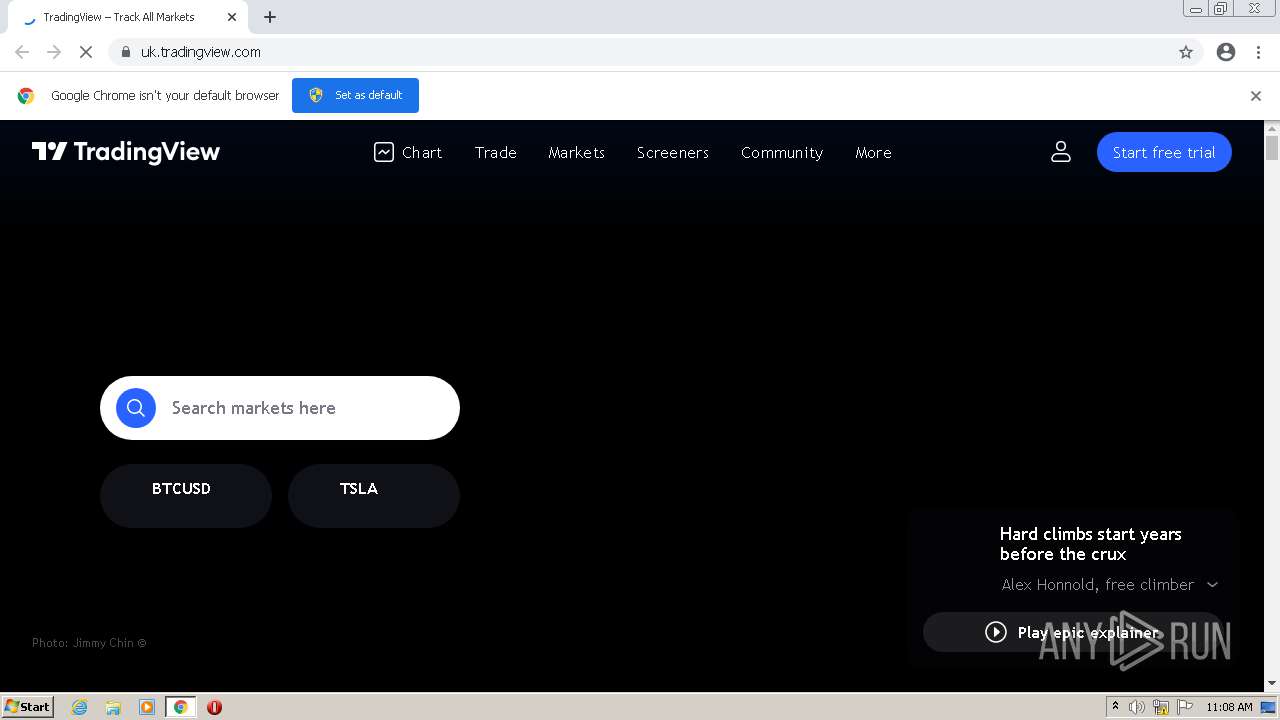Click the browser back arrow

click(22, 52)
